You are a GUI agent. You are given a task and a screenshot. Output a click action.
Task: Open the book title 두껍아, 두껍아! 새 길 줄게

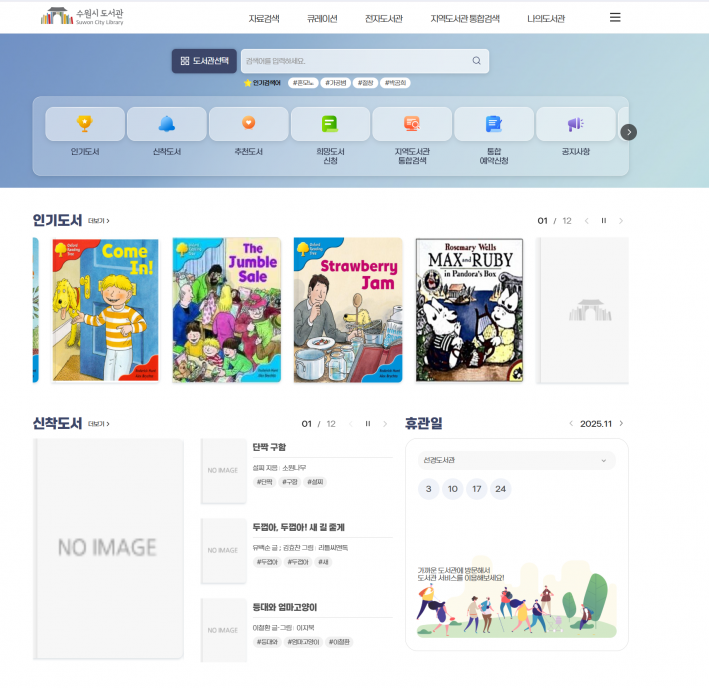pos(298,527)
